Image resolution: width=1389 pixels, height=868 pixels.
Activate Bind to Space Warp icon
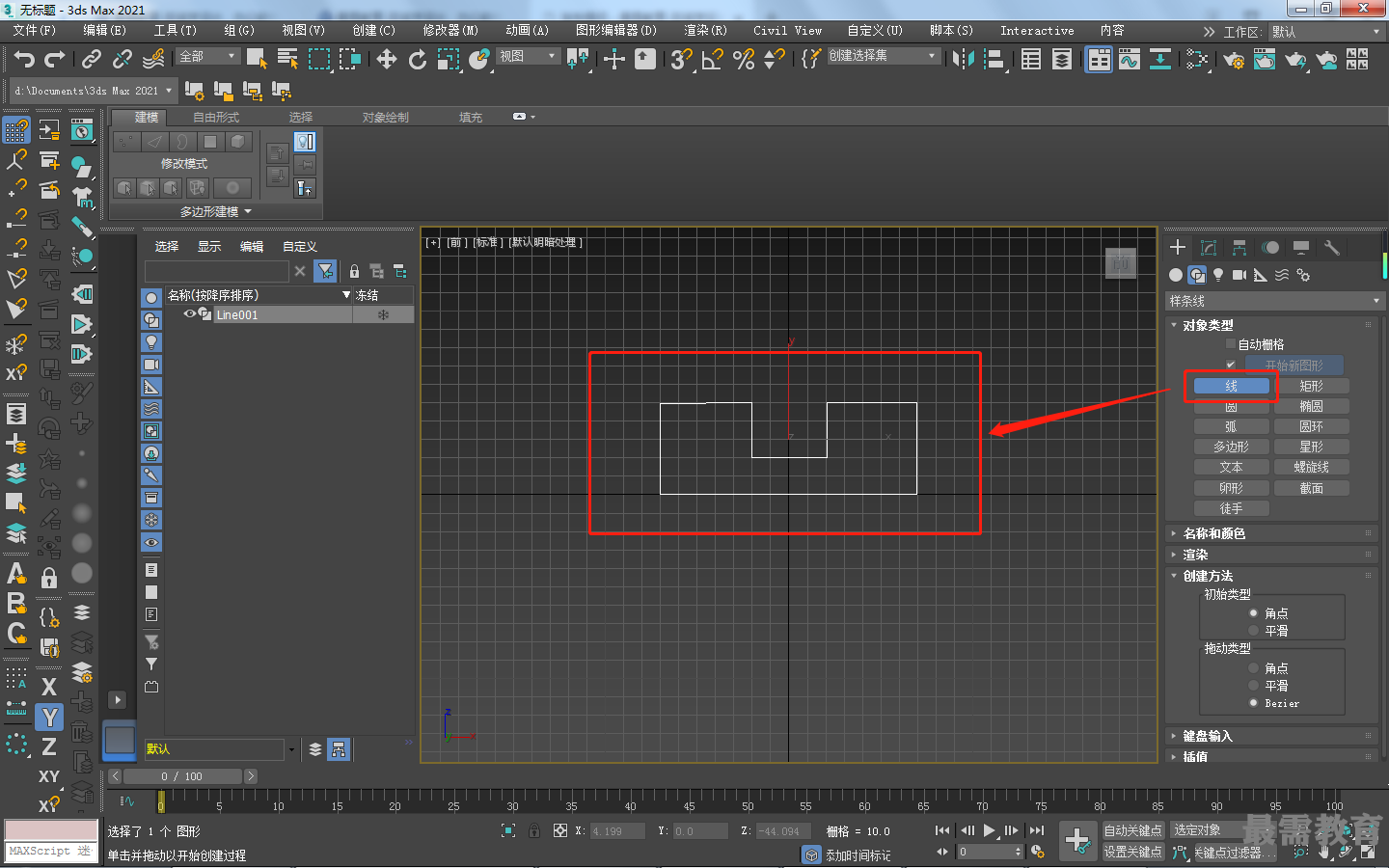pos(153,60)
